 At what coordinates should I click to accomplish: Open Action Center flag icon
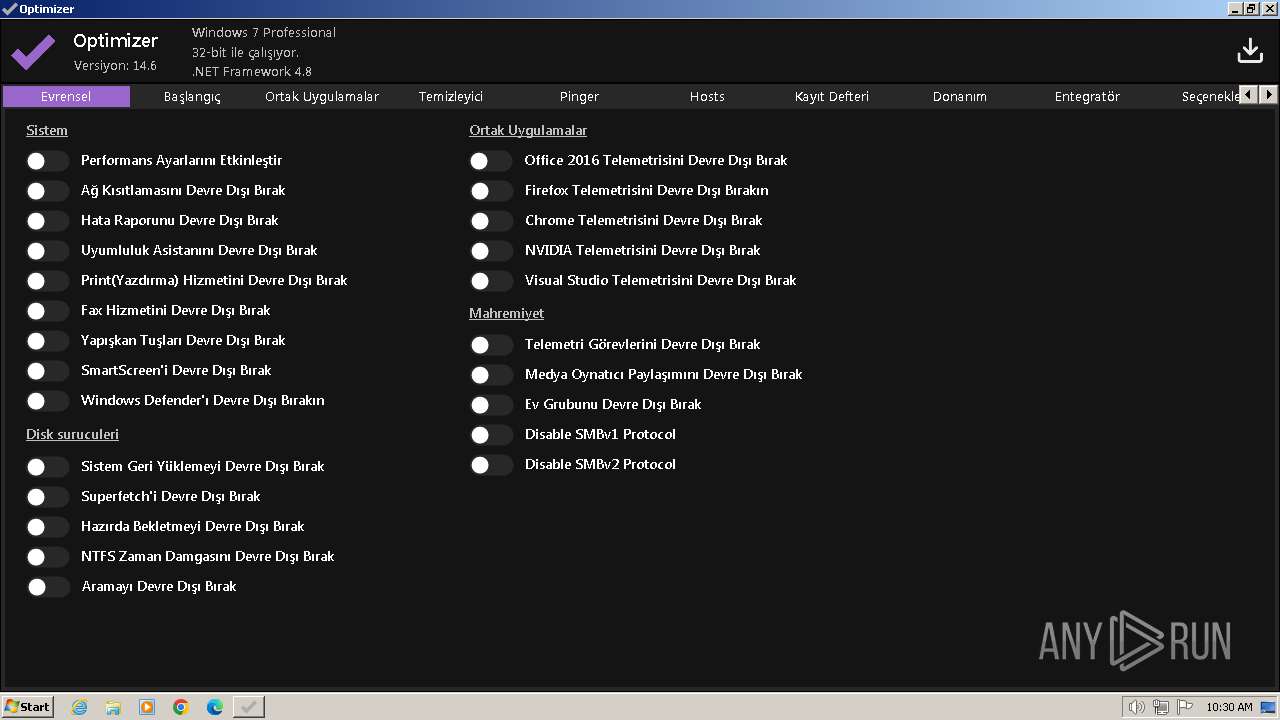tap(1184, 707)
